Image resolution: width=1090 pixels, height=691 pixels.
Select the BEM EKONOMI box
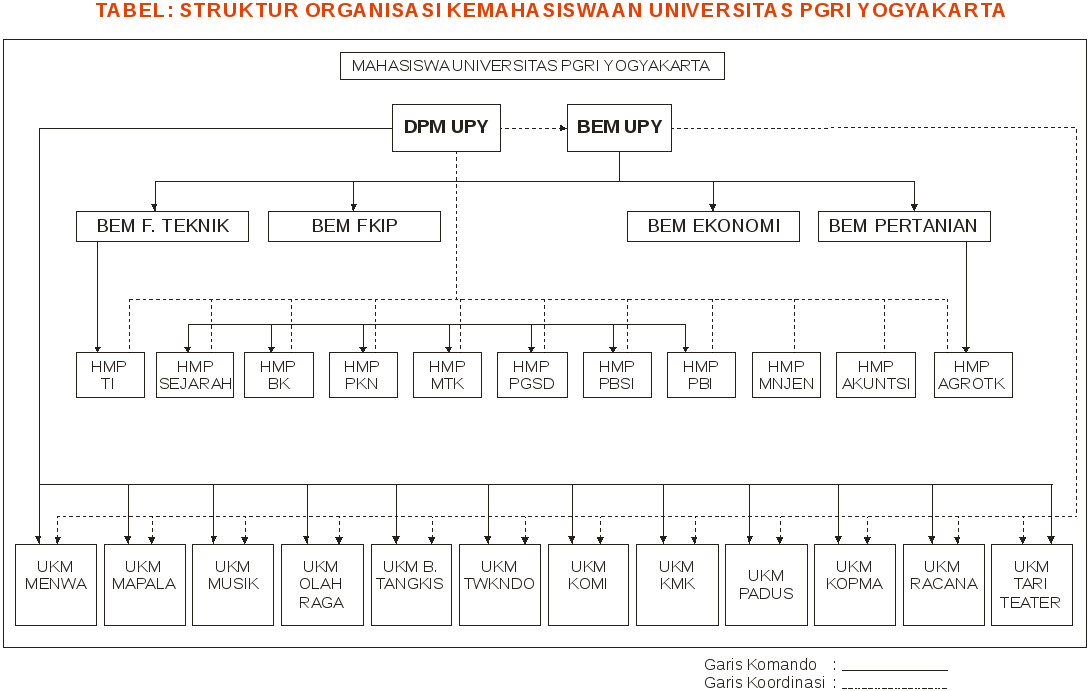point(713,227)
